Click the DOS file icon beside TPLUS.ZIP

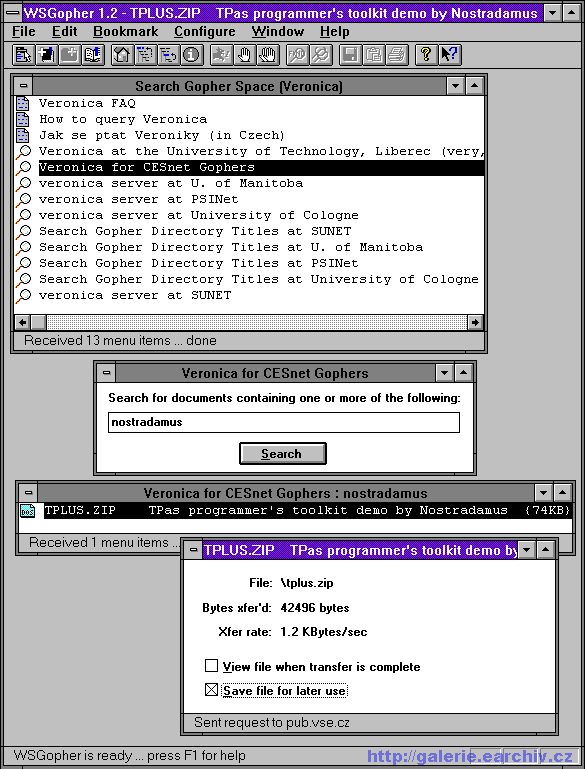[x=27, y=511]
